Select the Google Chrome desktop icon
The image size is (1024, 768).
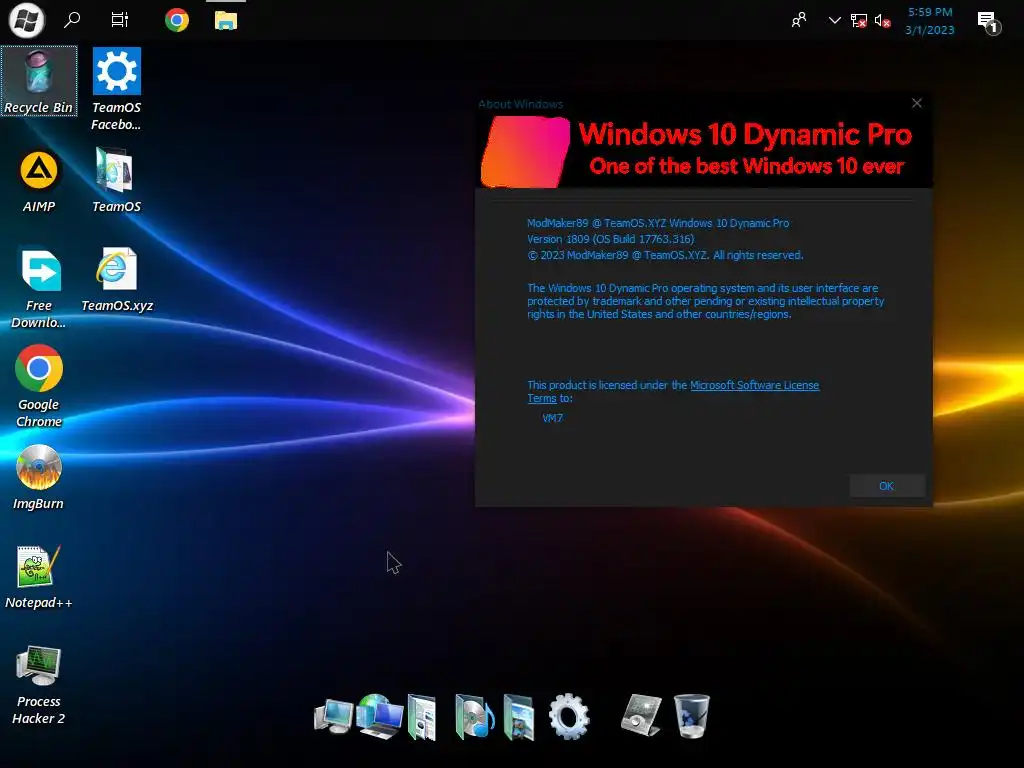(39, 386)
